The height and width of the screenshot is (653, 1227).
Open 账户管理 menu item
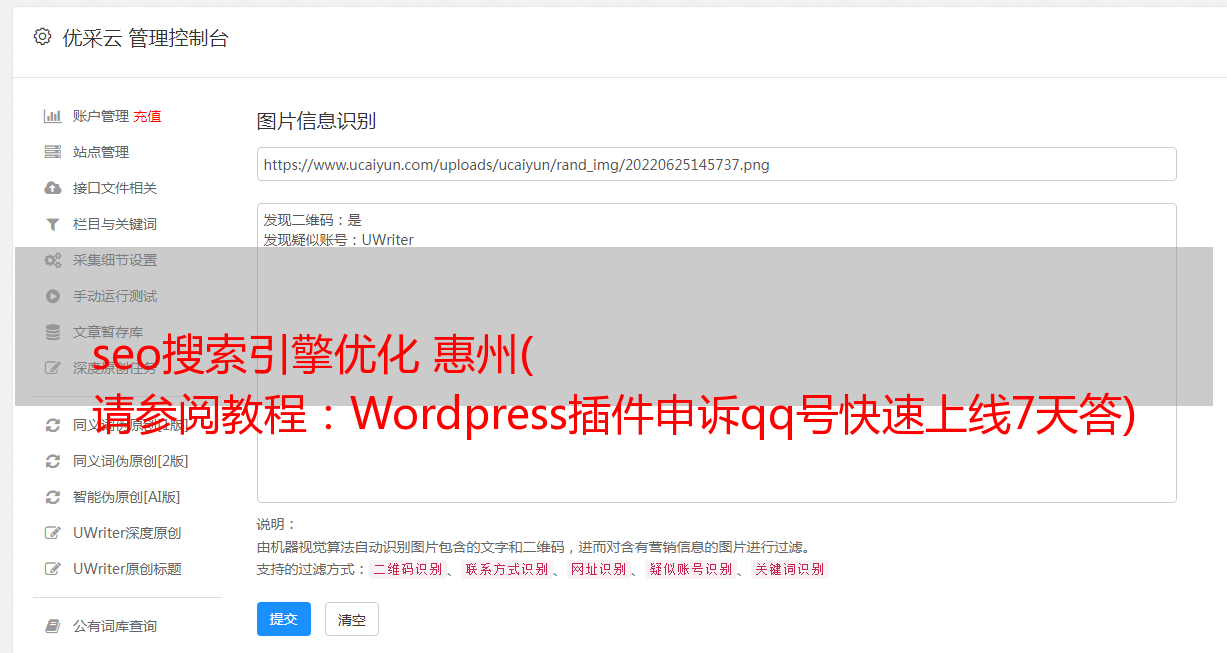pyautogui.click(x=101, y=116)
